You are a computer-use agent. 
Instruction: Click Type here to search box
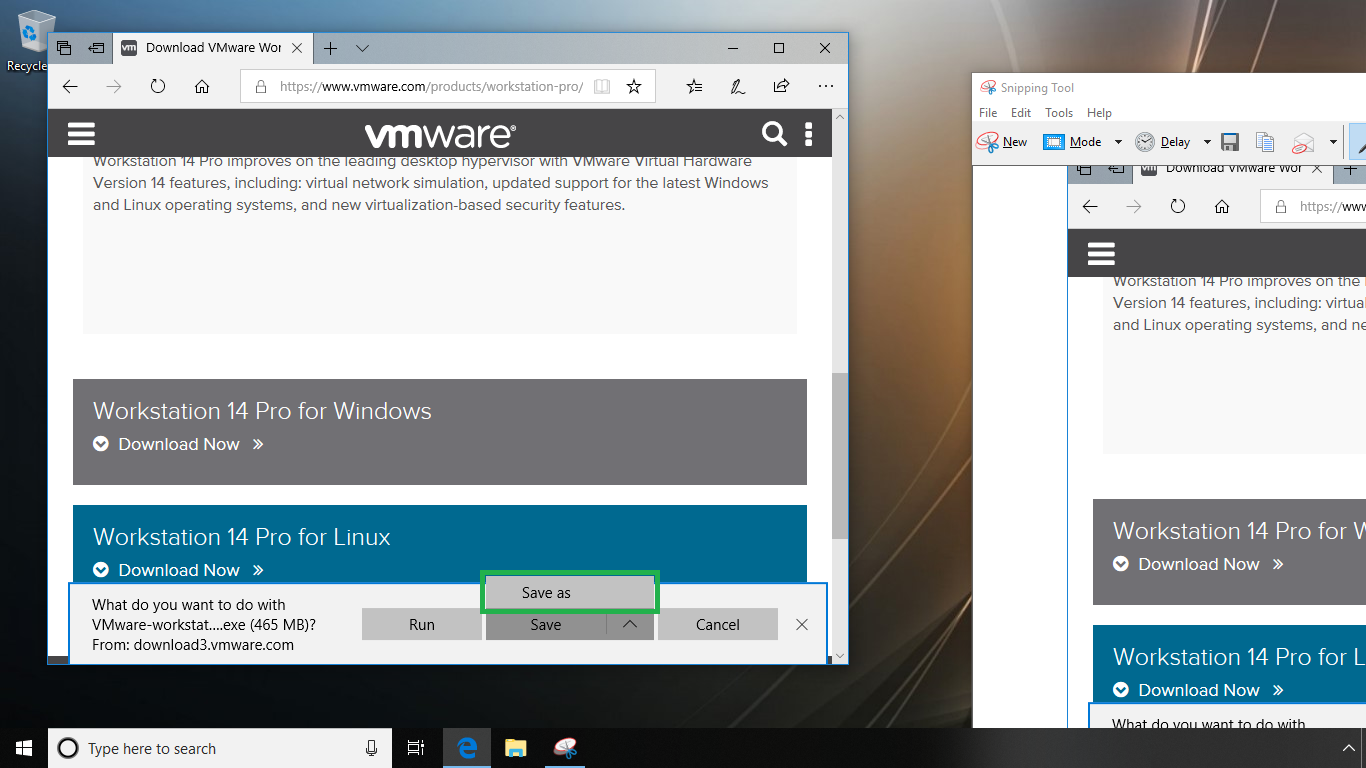(220, 748)
